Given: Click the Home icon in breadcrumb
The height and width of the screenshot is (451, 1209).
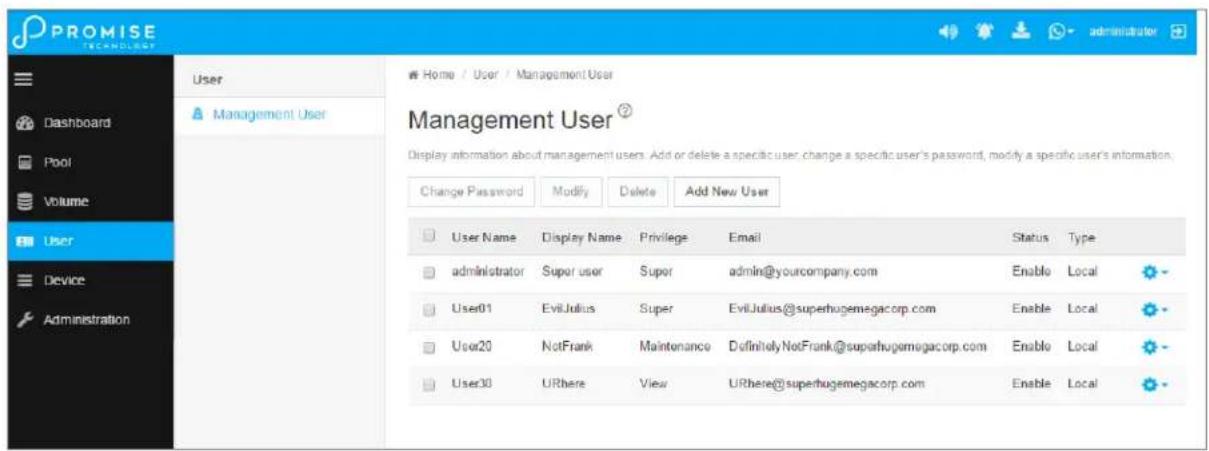Looking at the screenshot, I should [x=413, y=74].
